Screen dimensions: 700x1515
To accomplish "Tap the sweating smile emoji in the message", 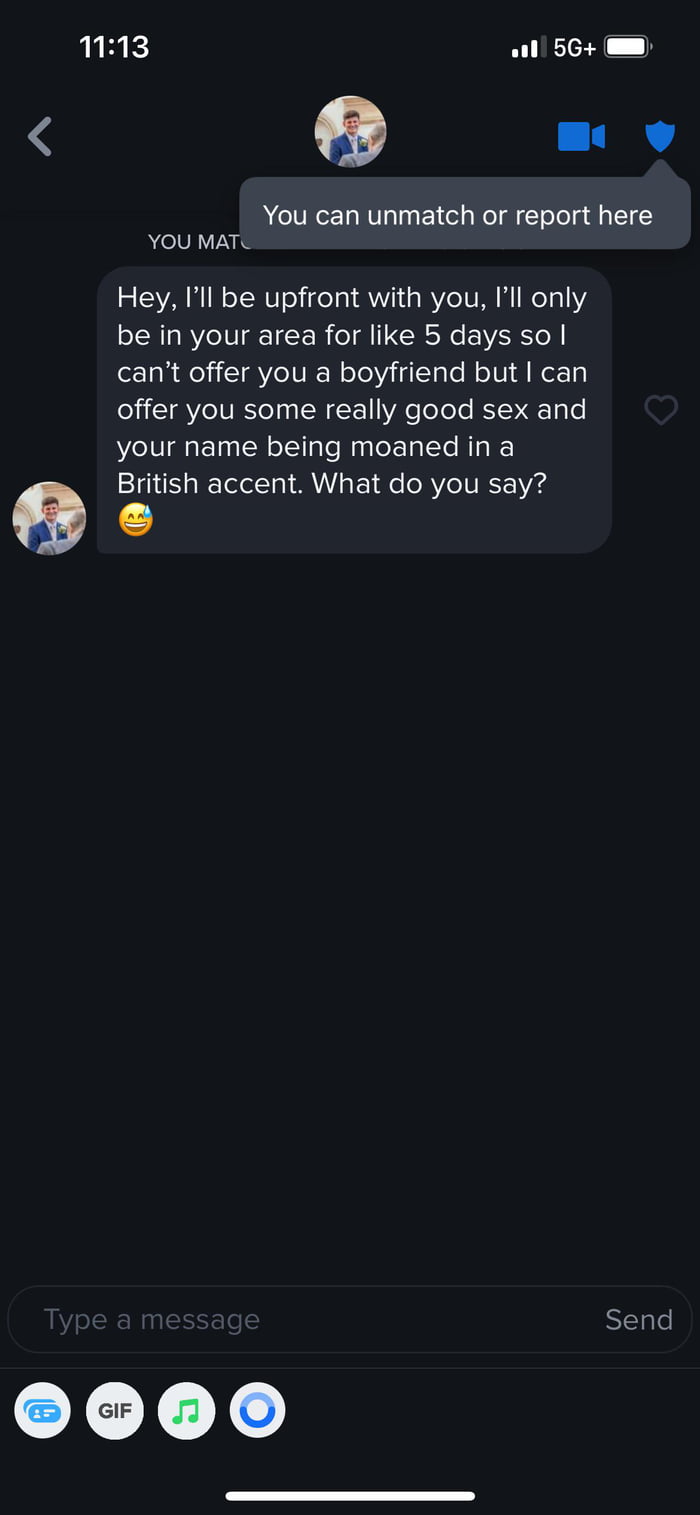I will pos(136,520).
